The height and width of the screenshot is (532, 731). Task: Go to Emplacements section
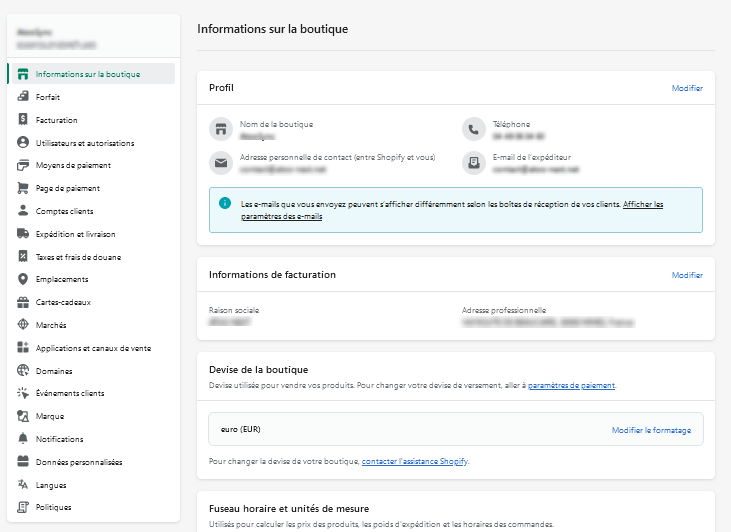(91, 279)
